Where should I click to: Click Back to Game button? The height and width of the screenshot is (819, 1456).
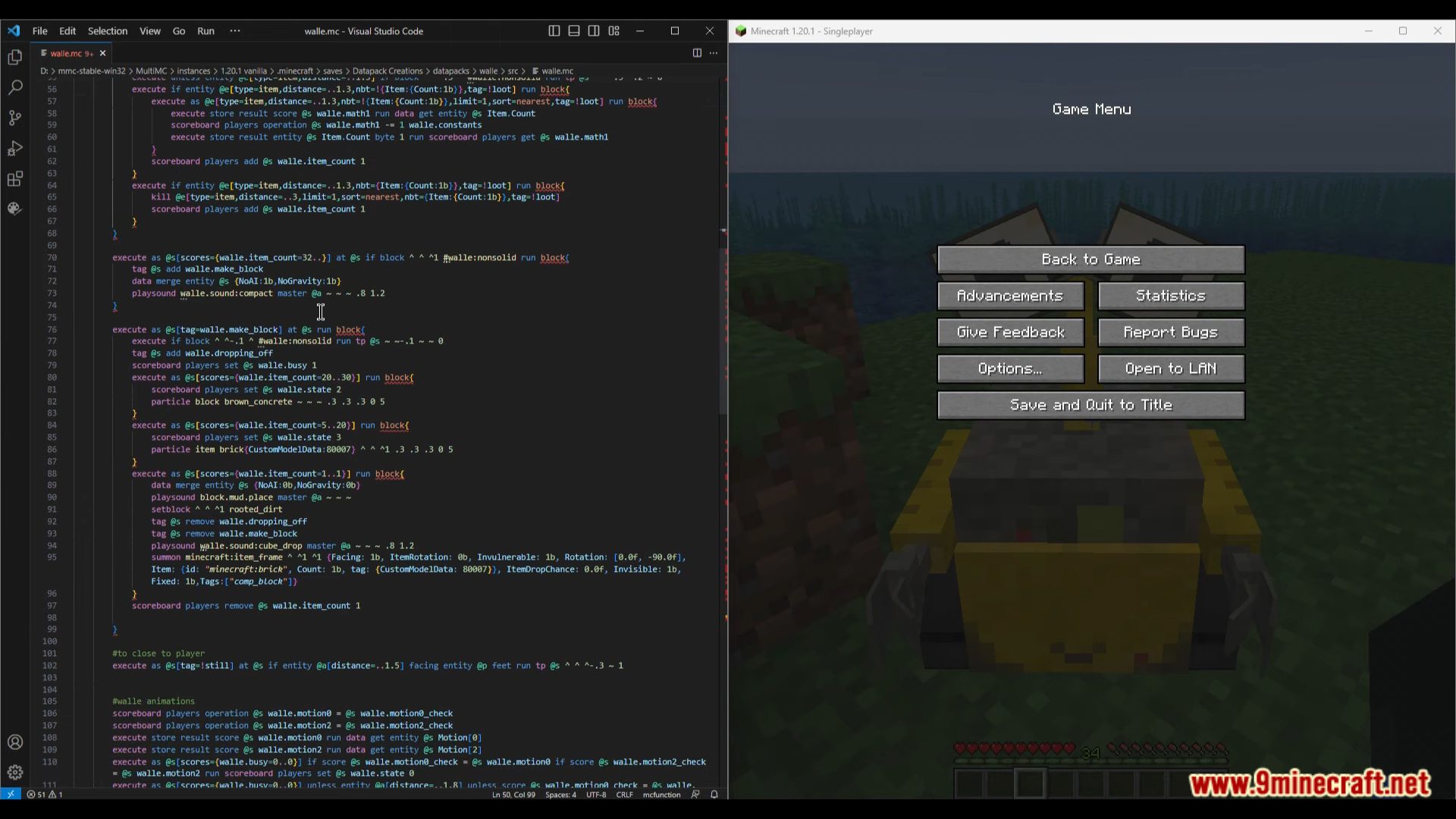tap(1091, 259)
